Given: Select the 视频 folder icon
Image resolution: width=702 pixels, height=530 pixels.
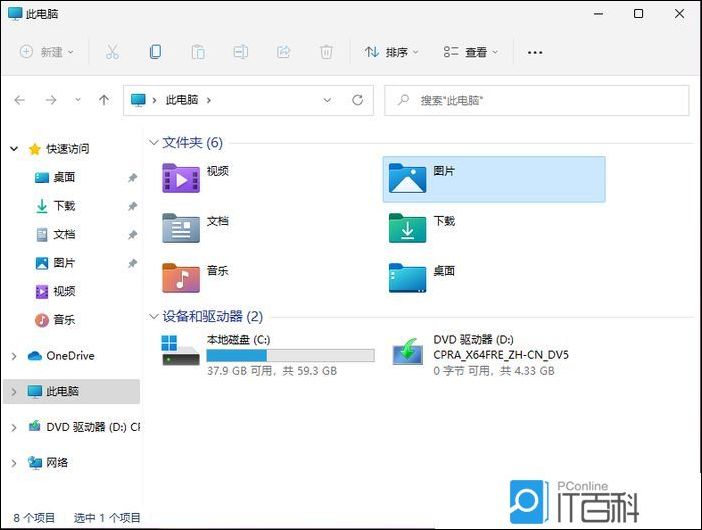Looking at the screenshot, I should pyautogui.click(x=181, y=179).
